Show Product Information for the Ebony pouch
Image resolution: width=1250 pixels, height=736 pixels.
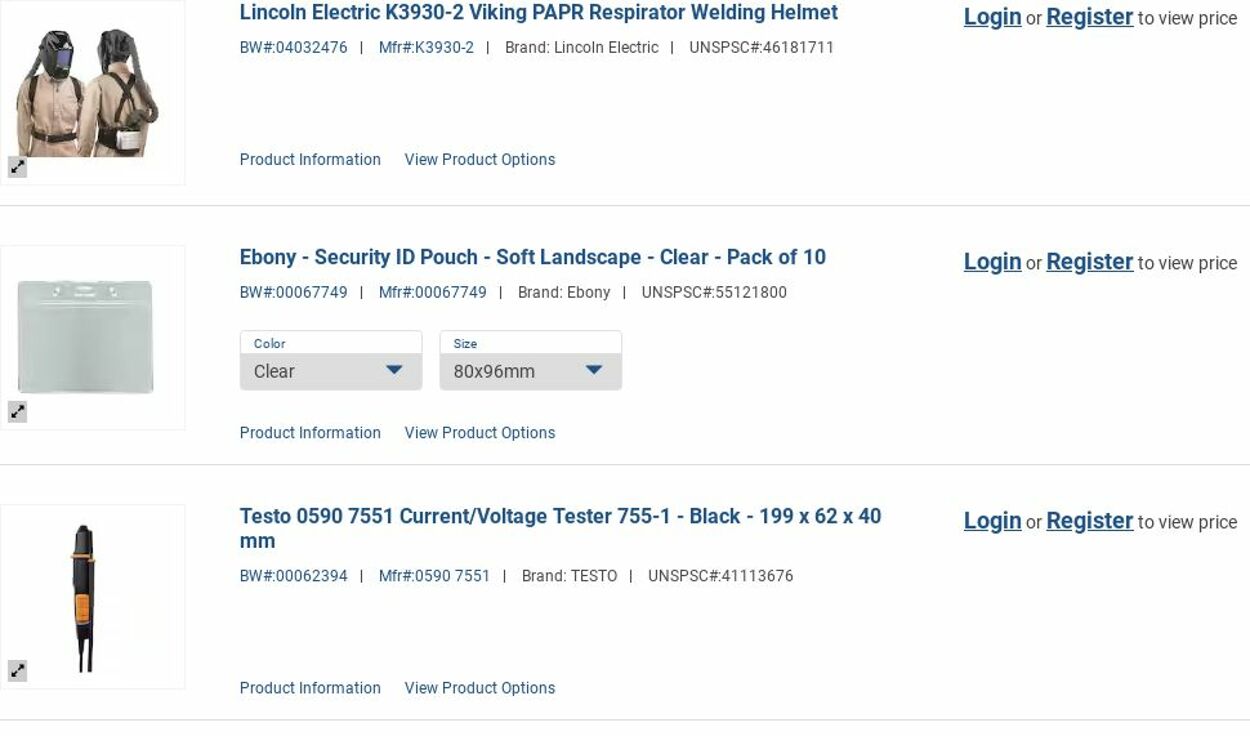point(310,433)
